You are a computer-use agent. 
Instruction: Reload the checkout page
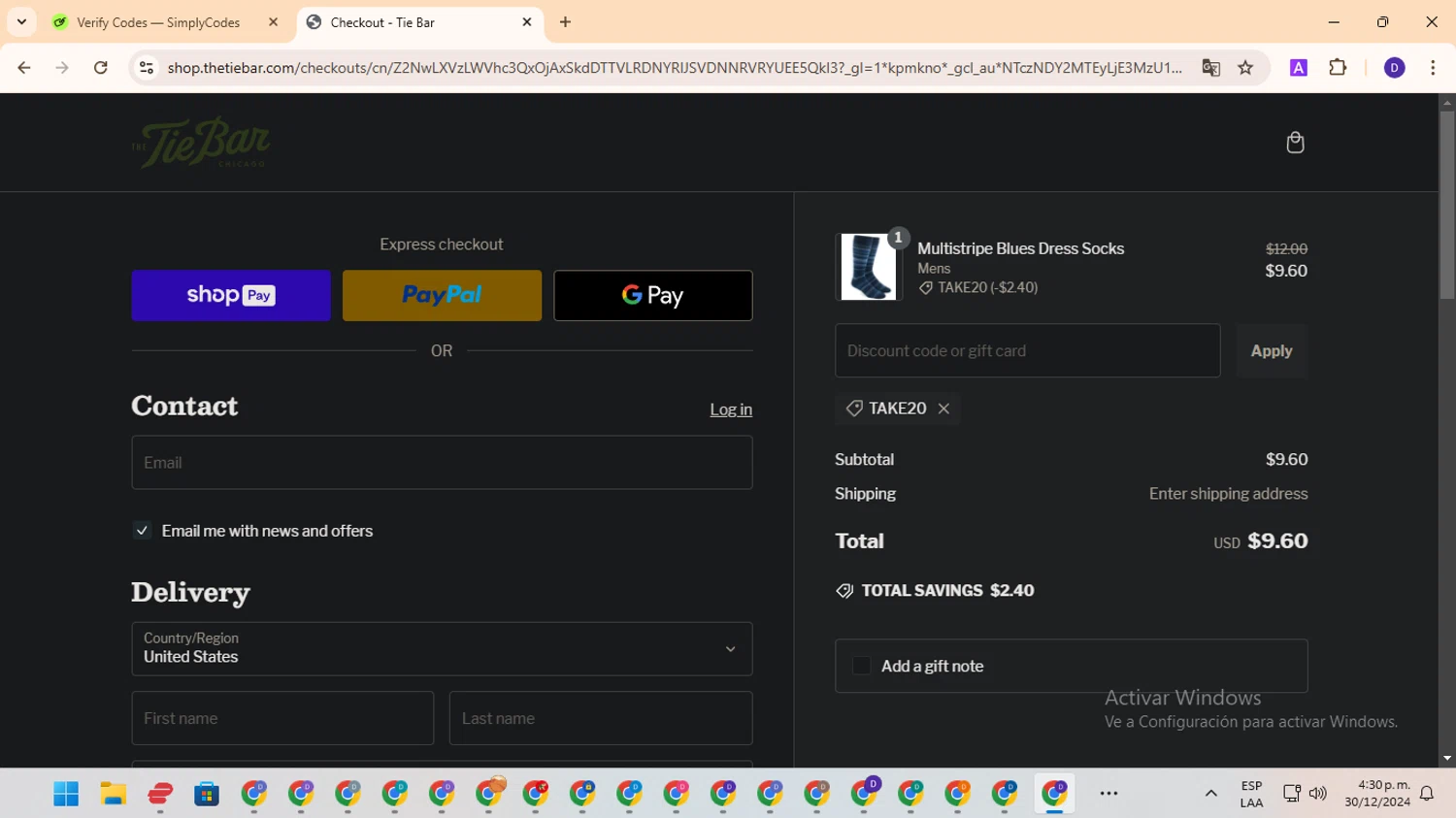tap(101, 68)
